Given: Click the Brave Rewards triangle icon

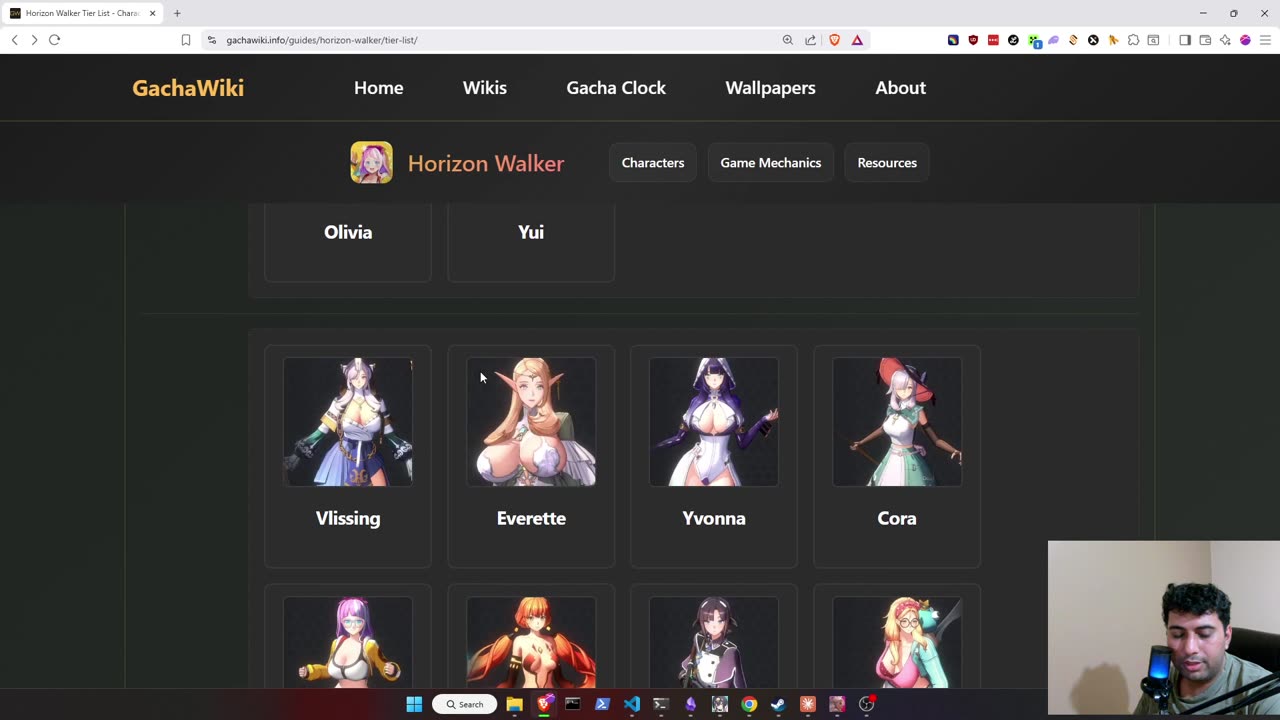Looking at the screenshot, I should pos(857,40).
